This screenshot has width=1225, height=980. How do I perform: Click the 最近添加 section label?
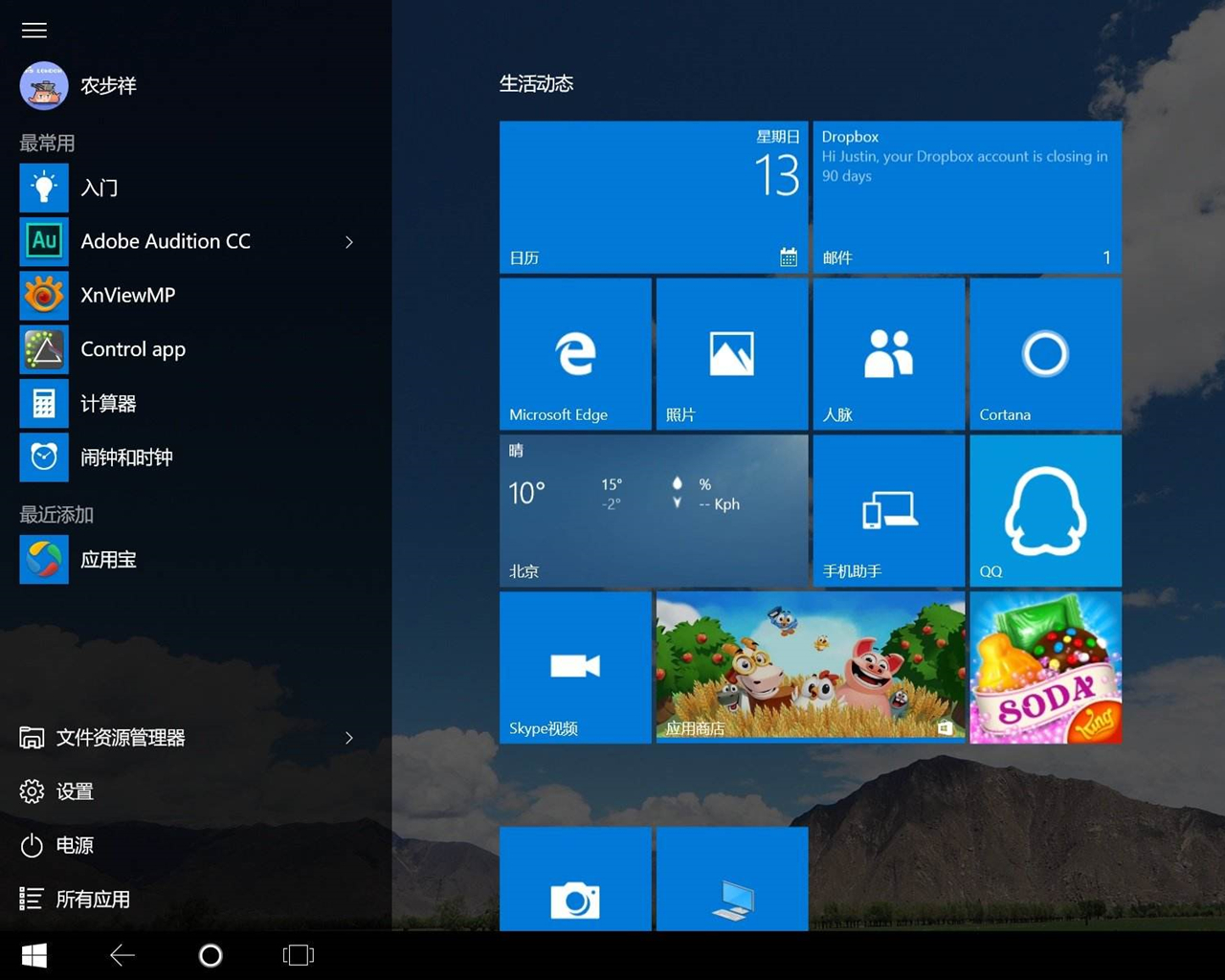pyautogui.click(x=56, y=515)
